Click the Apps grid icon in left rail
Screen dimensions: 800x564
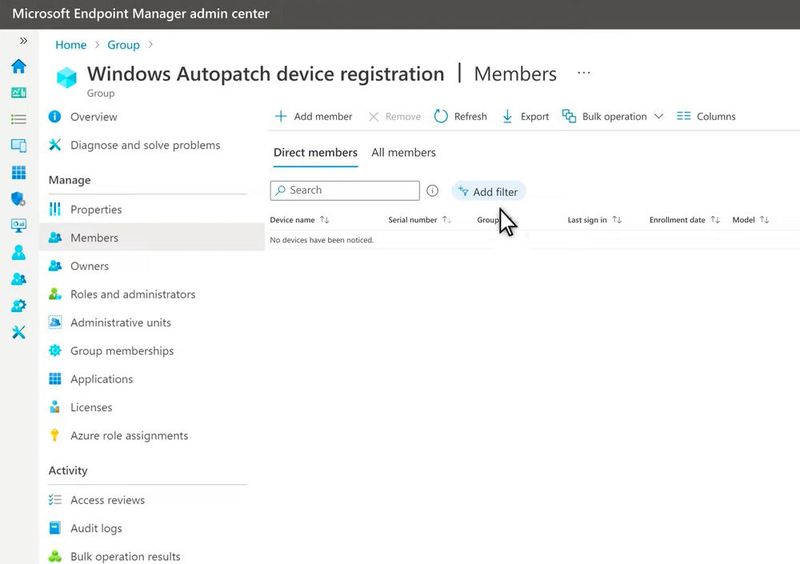point(18,173)
